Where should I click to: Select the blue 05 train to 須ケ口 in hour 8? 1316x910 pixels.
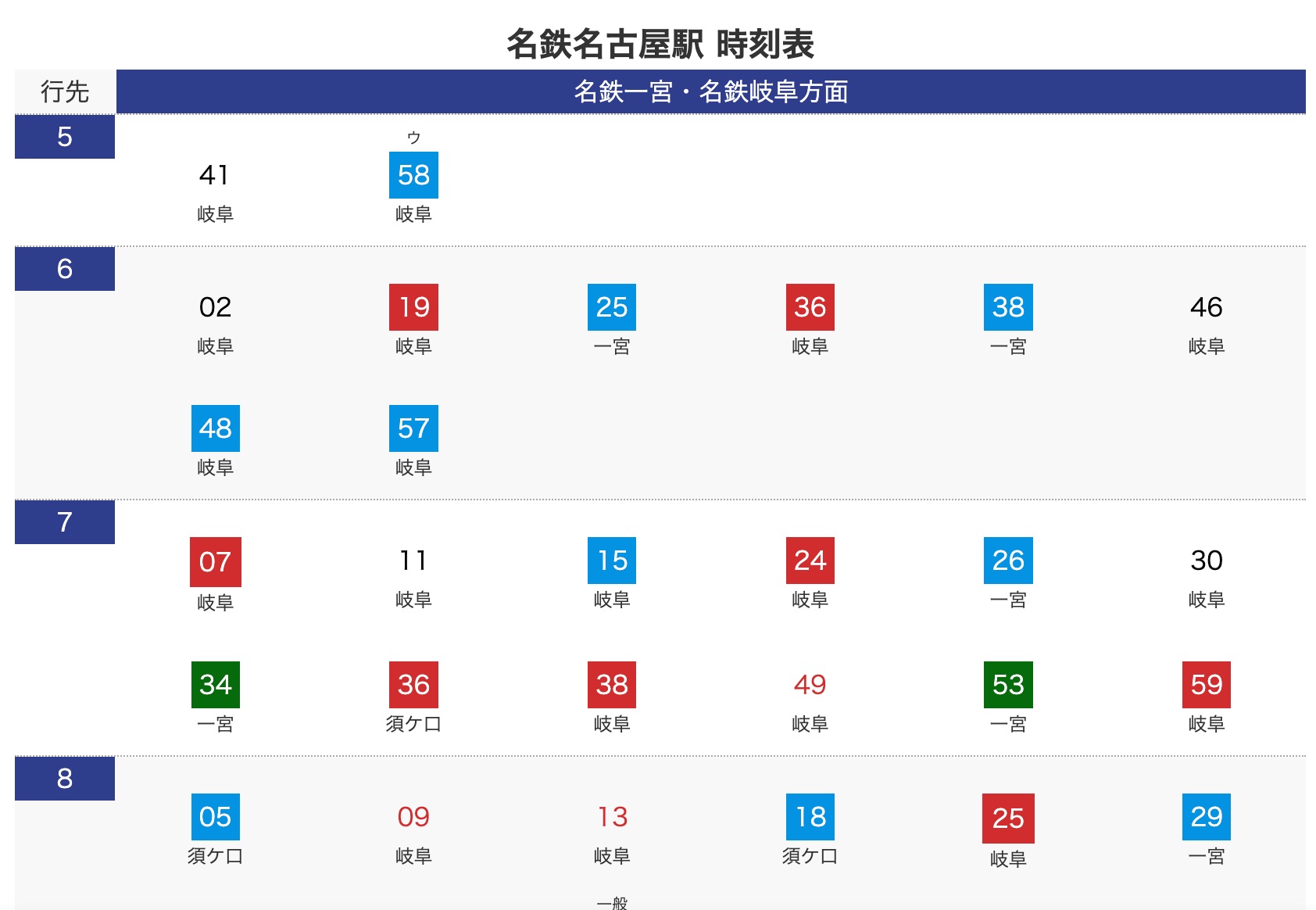point(216,817)
